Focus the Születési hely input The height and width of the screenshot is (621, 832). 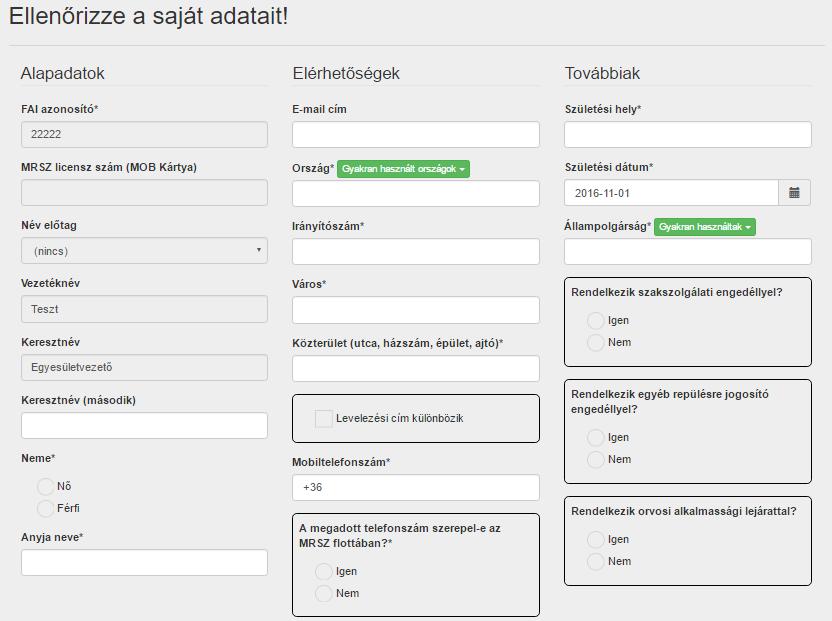click(x=688, y=134)
